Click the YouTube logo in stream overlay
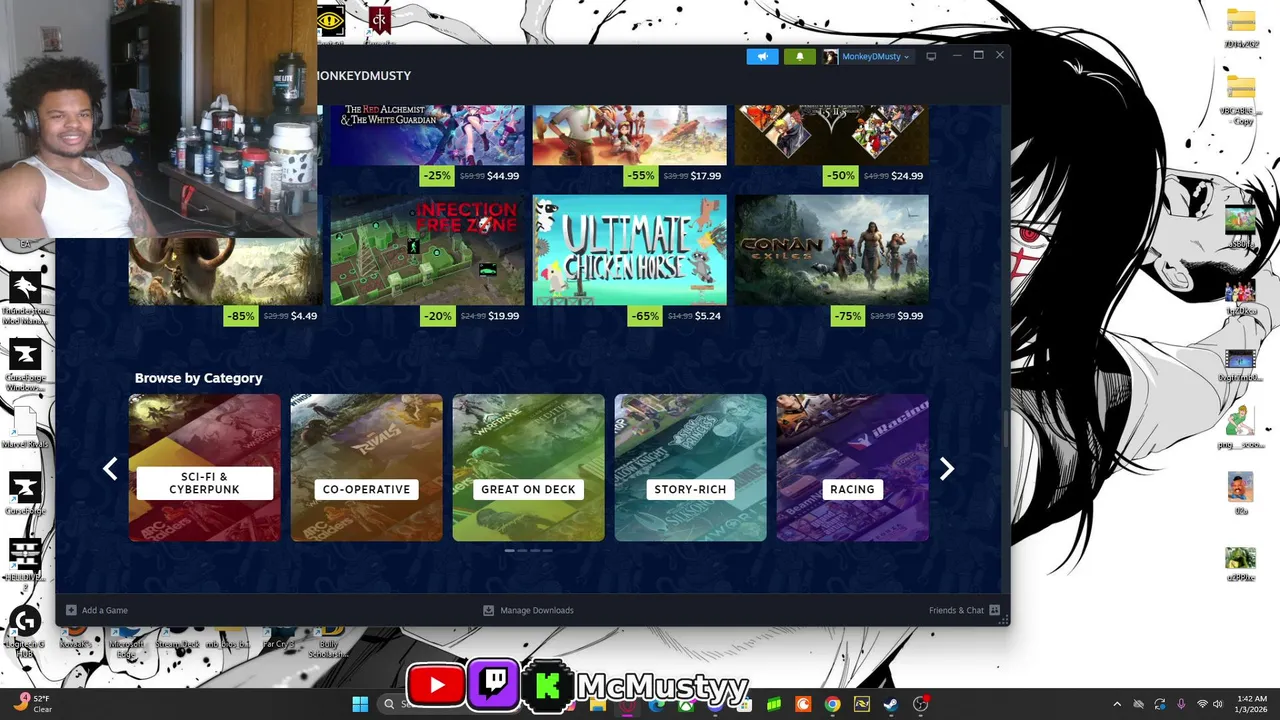The height and width of the screenshot is (720, 1280). (x=436, y=685)
